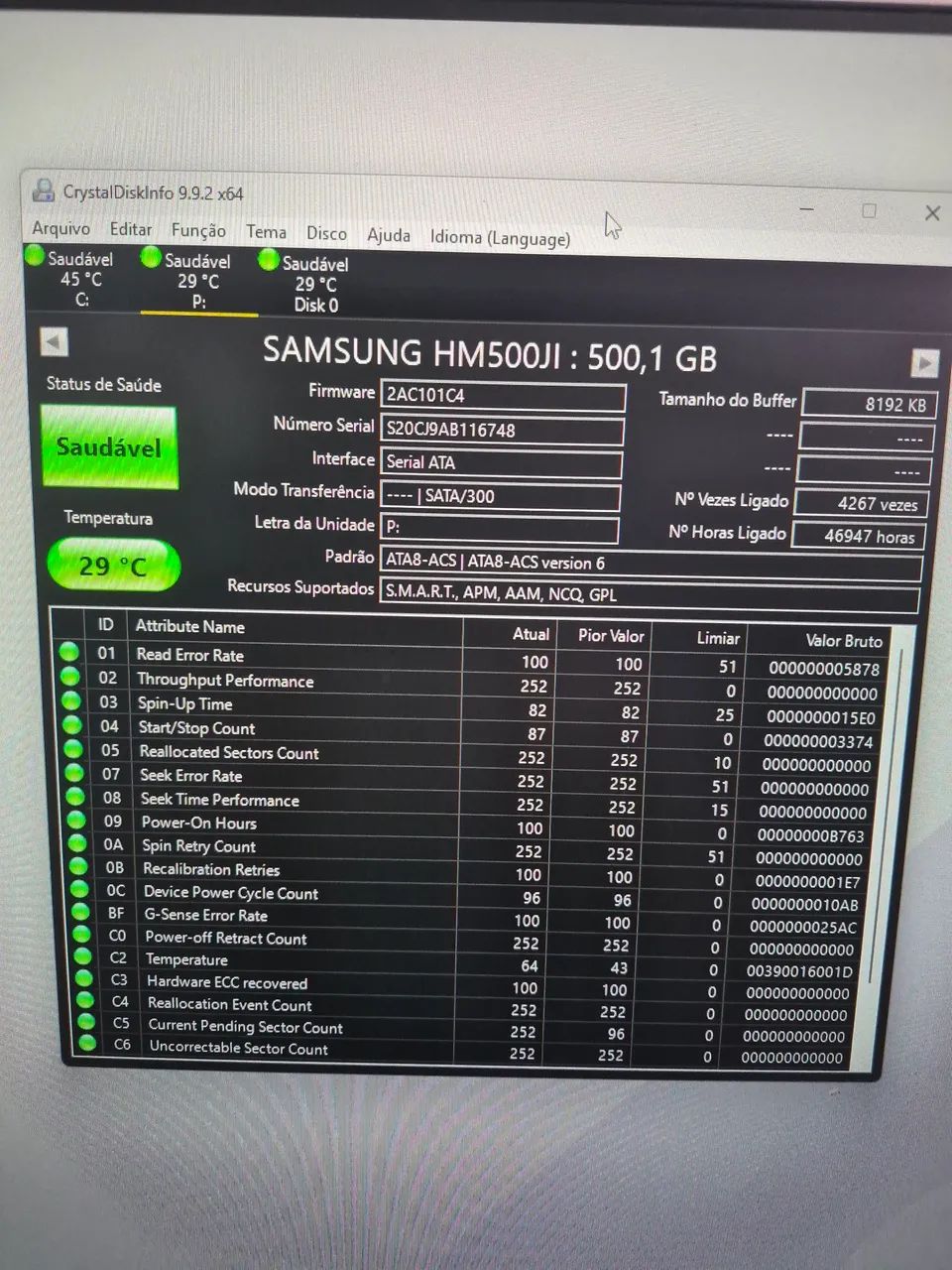952x1270 pixels.
Task: Click the status dot for Spin Retry Count
Action: pyautogui.click(x=78, y=843)
